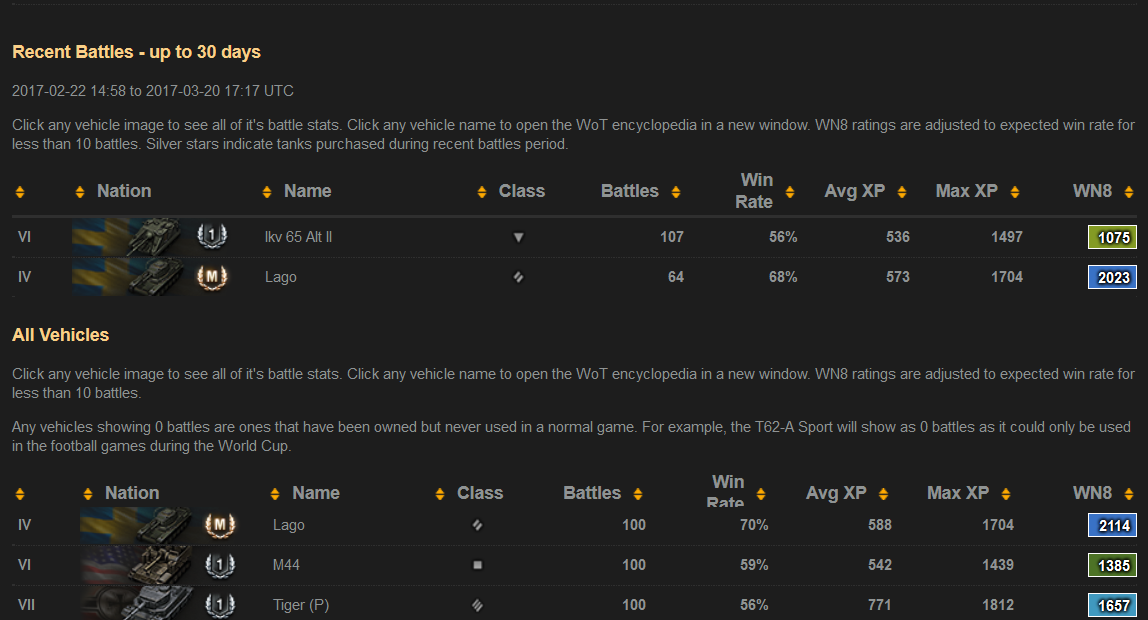Click the Nation column header in Recent Battles
The image size is (1148, 620).
coord(124,191)
